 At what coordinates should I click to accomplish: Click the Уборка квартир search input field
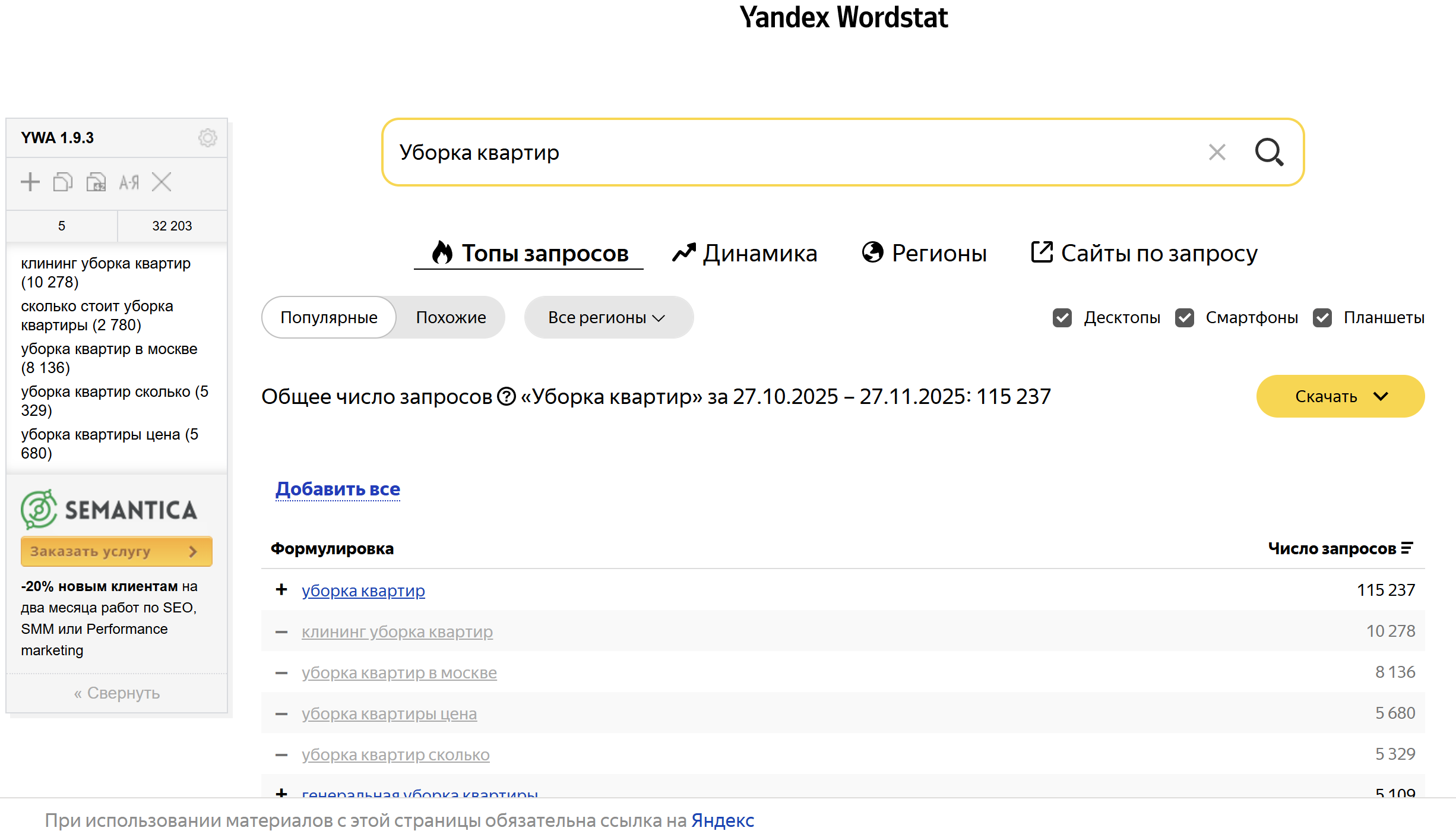772,153
